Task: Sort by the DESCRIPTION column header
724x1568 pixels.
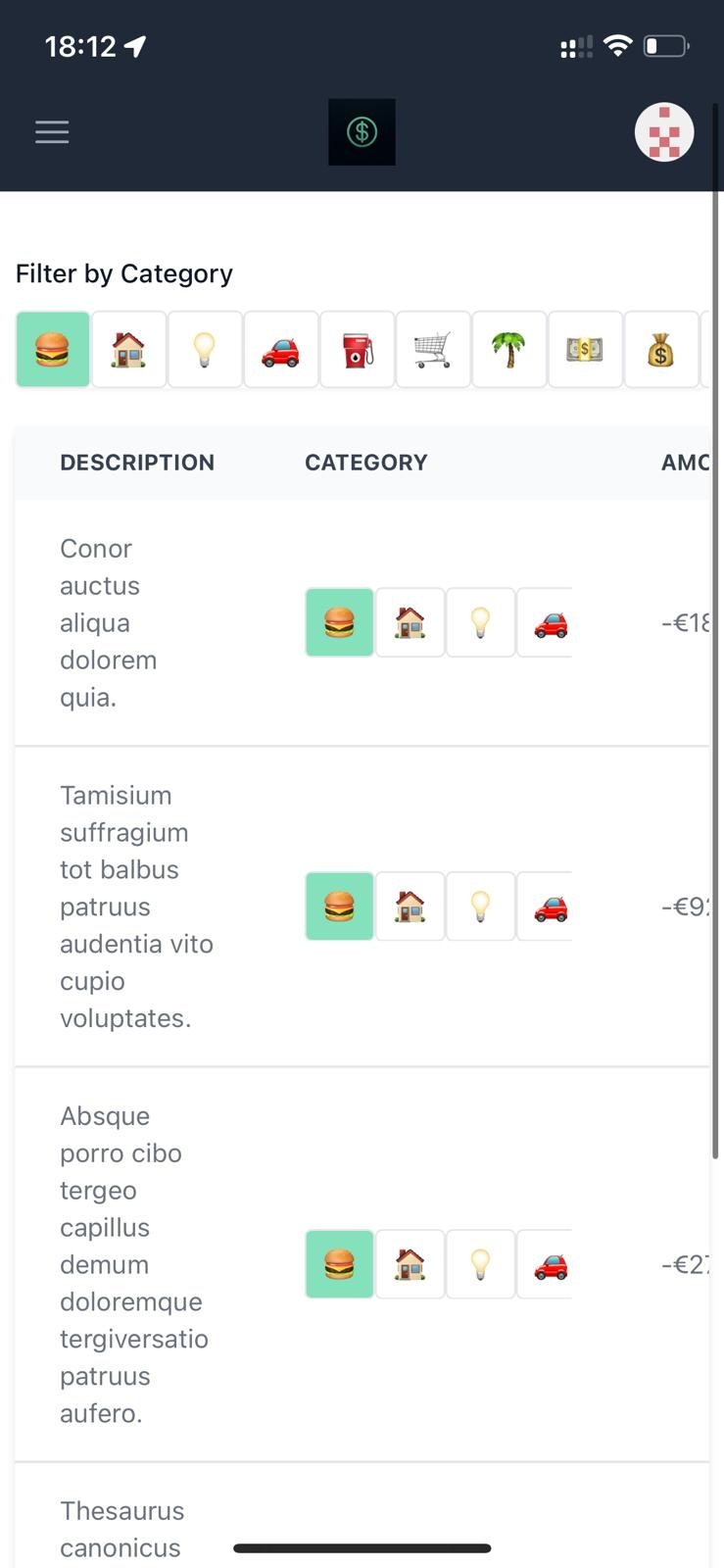Action: click(137, 463)
